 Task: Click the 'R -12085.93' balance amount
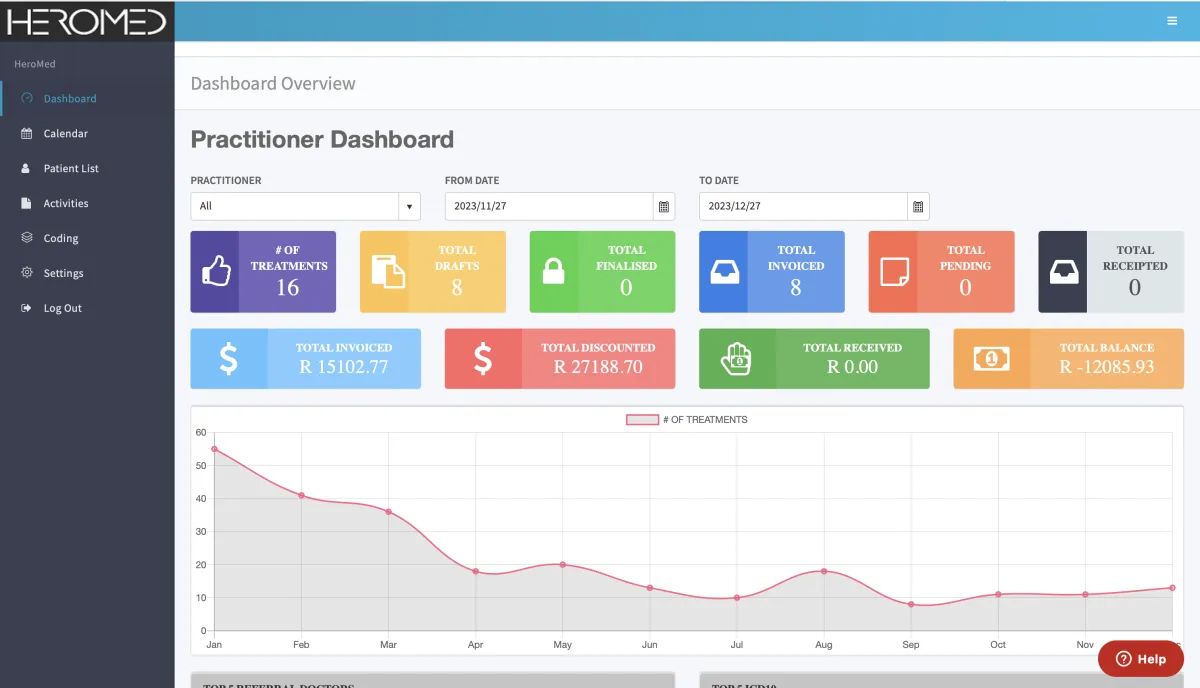point(1107,367)
